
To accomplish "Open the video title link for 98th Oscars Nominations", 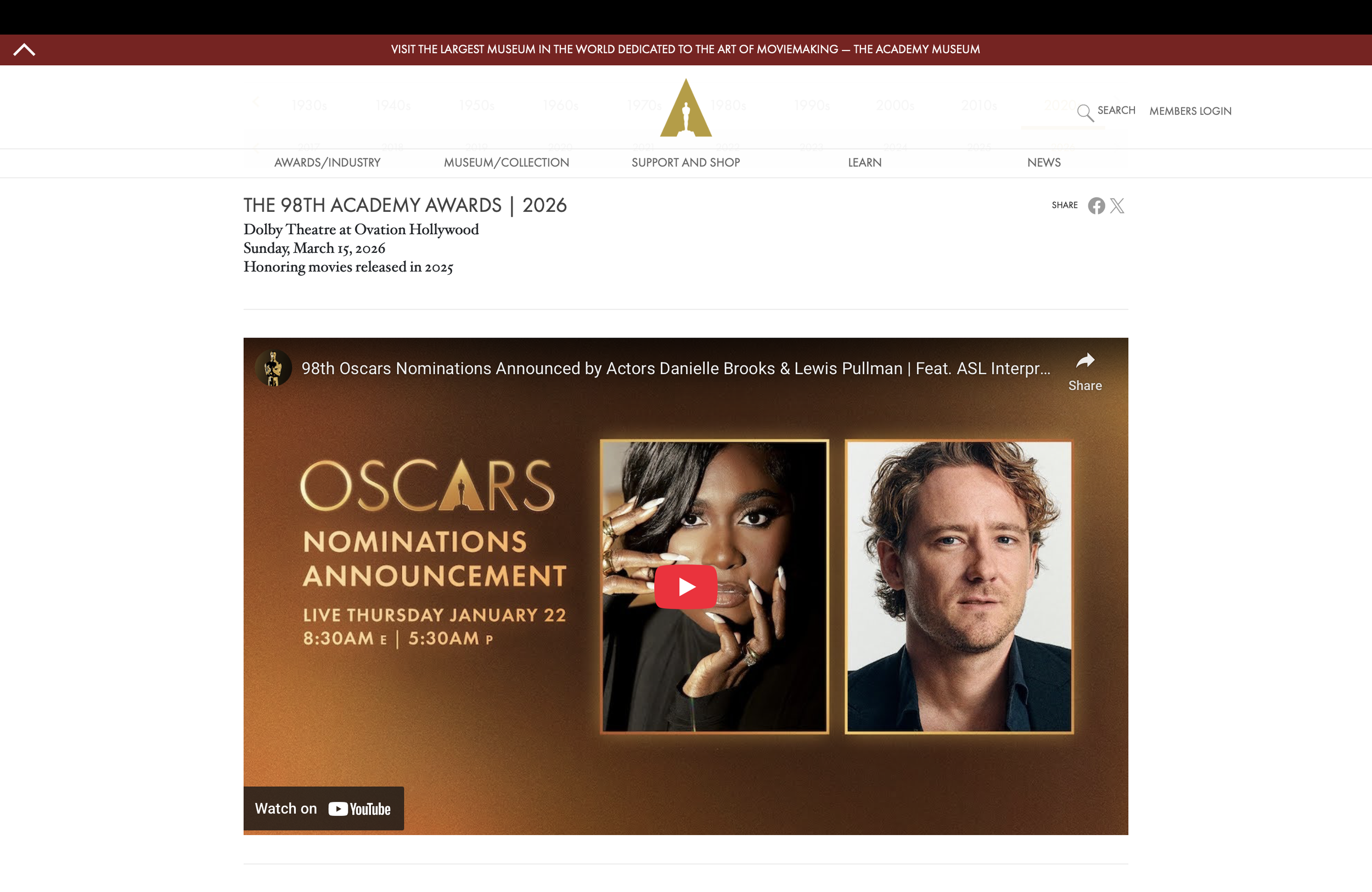I will point(676,368).
